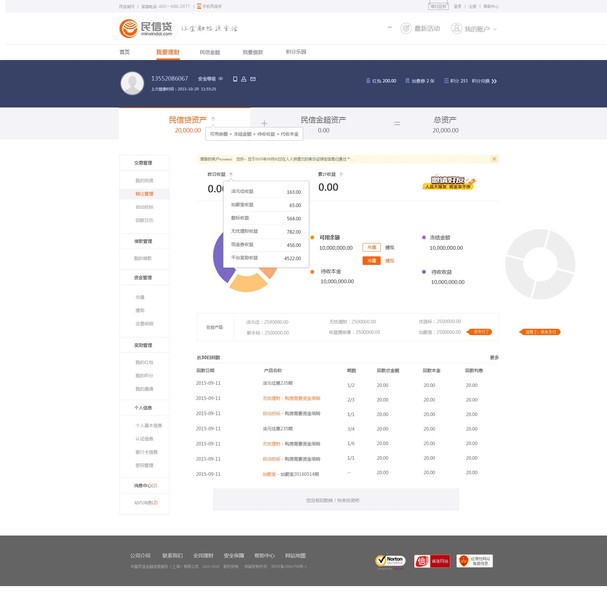Open the 自动投标 sidebar item
Screen dimensions: 607x600
(144, 207)
